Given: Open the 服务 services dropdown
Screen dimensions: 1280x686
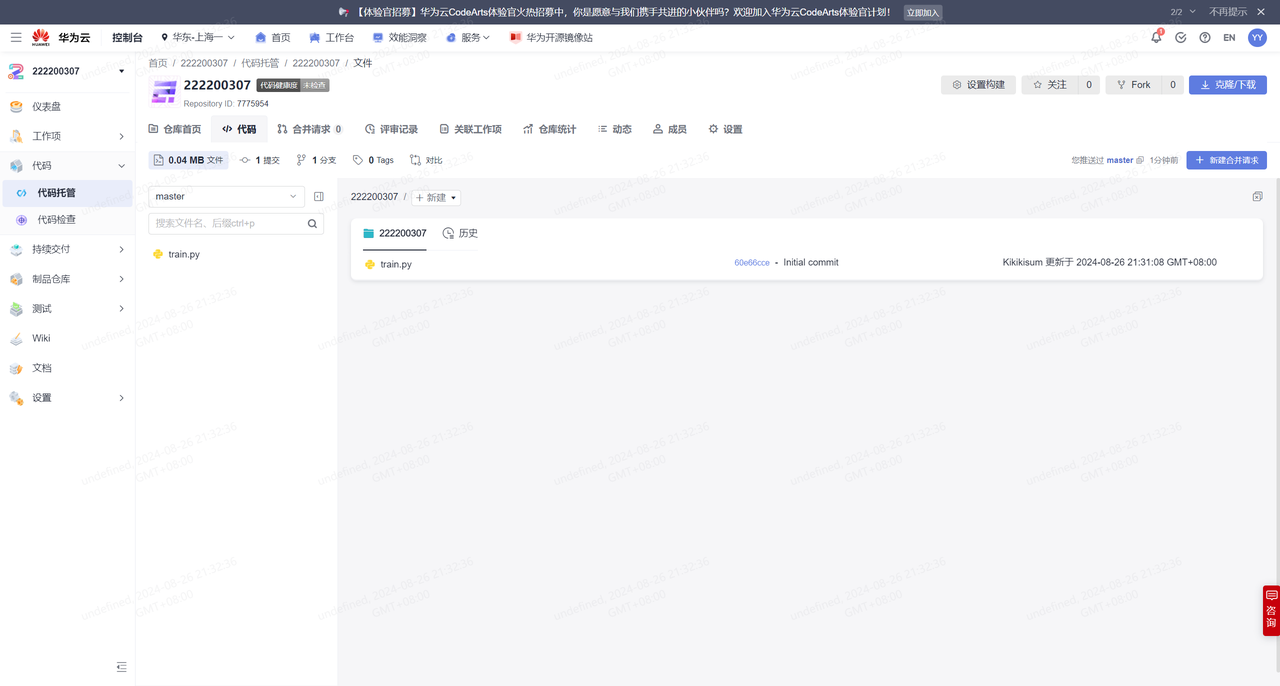Looking at the screenshot, I should pos(468,37).
